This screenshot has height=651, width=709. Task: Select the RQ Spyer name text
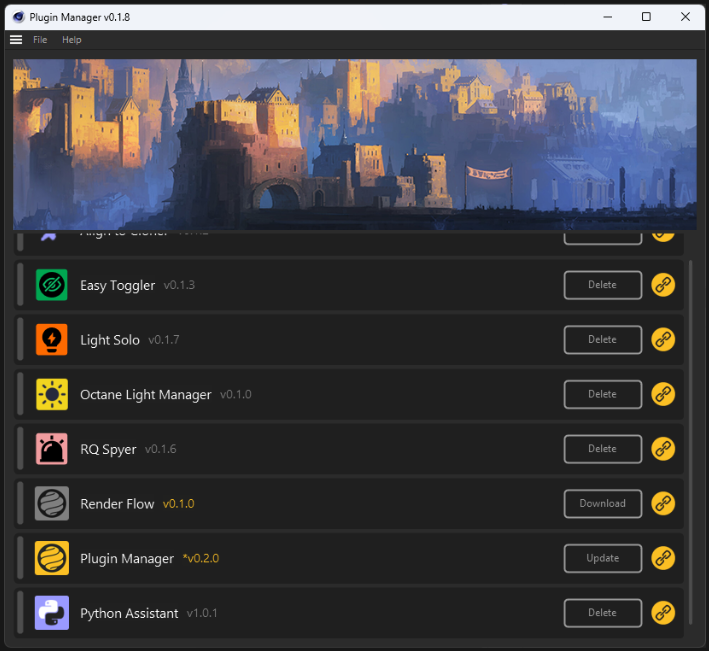pyautogui.click(x=108, y=449)
